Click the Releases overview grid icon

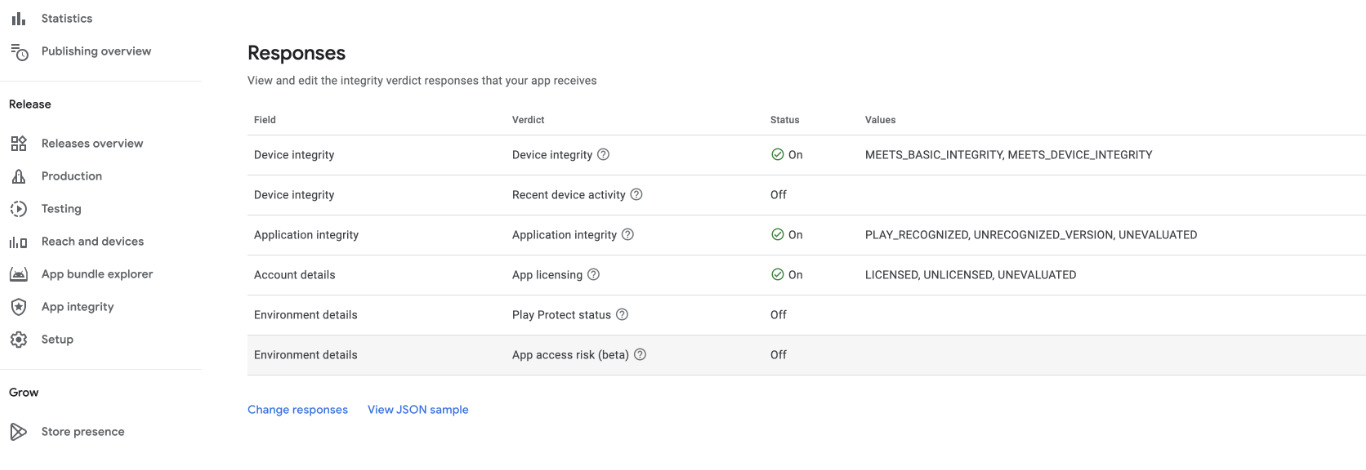pos(18,144)
